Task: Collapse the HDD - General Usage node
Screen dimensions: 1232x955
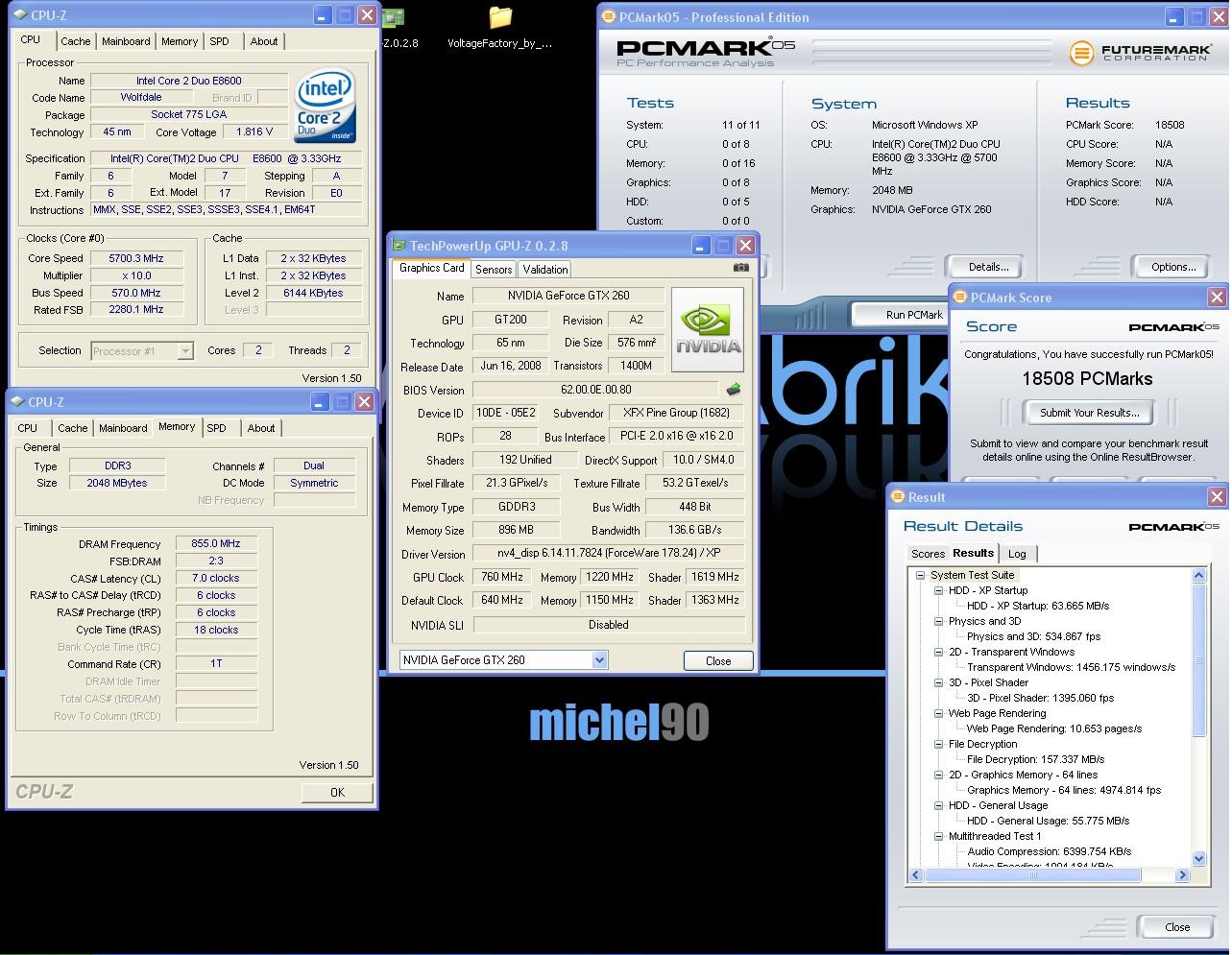Action: tap(938, 805)
